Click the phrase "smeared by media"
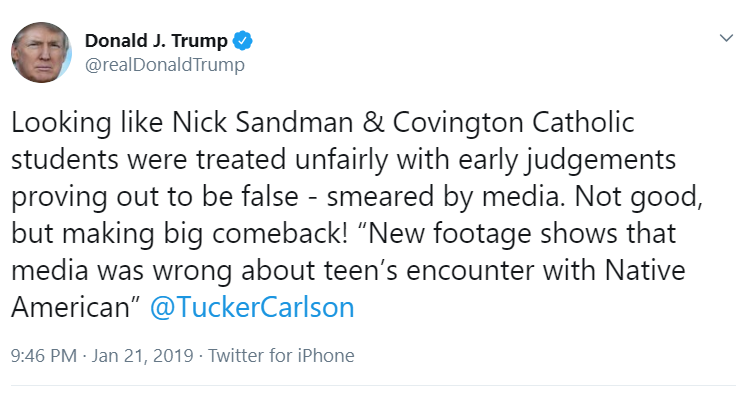 coord(443,197)
